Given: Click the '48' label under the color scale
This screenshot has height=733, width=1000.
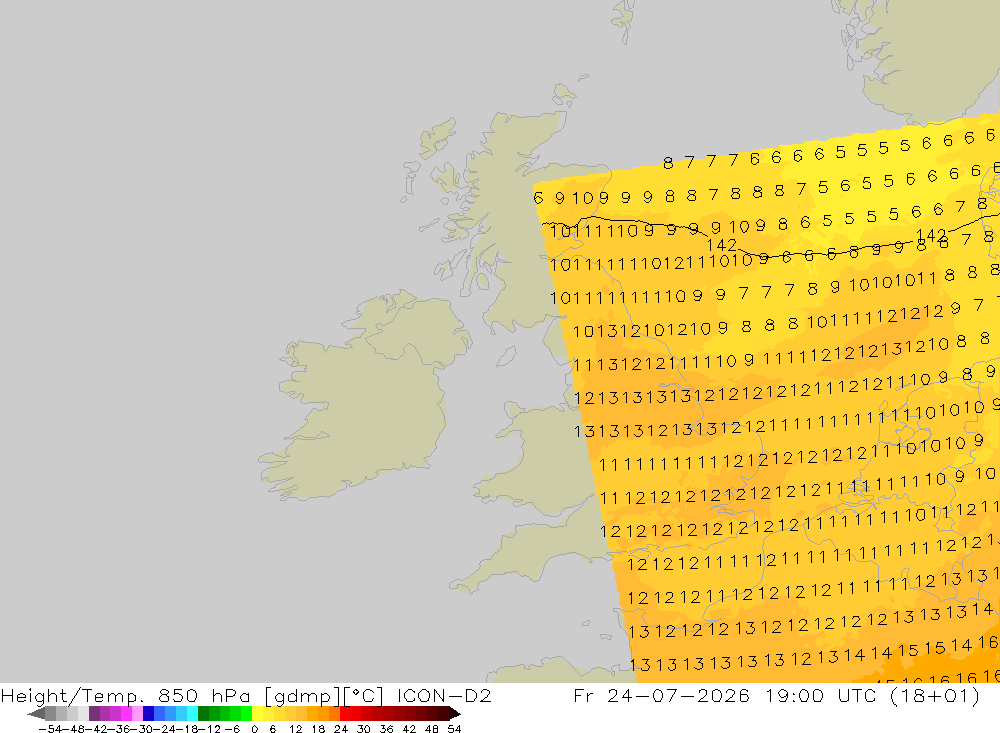Looking at the screenshot, I should point(431,729).
